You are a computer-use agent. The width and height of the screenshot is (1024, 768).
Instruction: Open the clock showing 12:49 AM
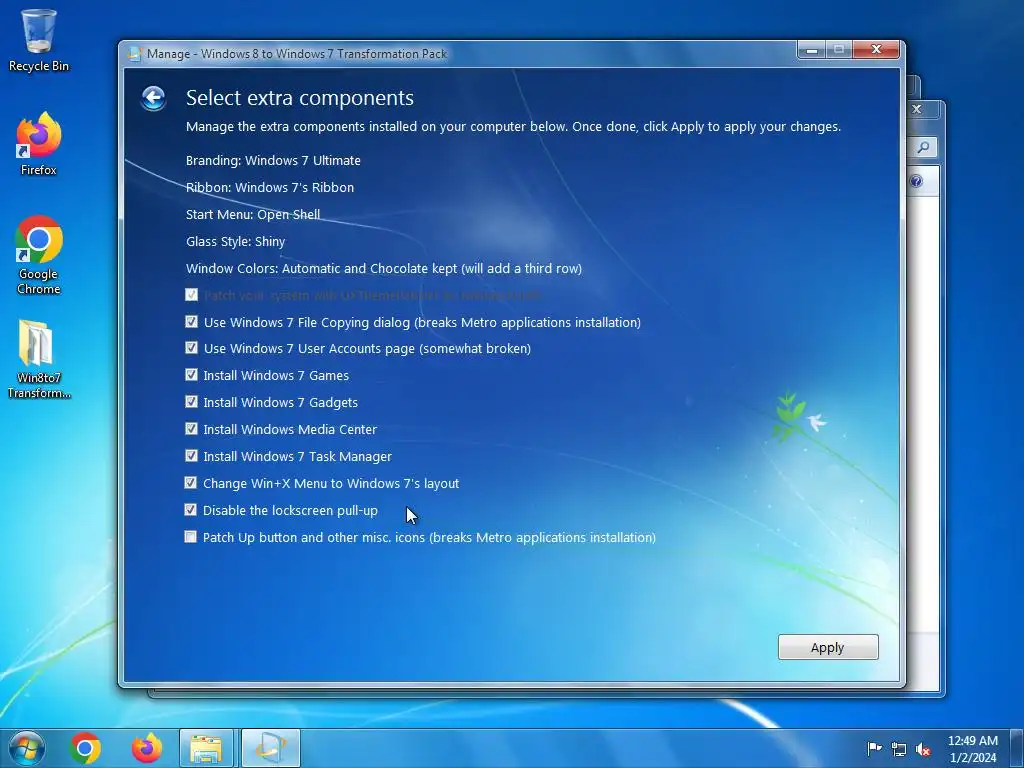point(972,748)
